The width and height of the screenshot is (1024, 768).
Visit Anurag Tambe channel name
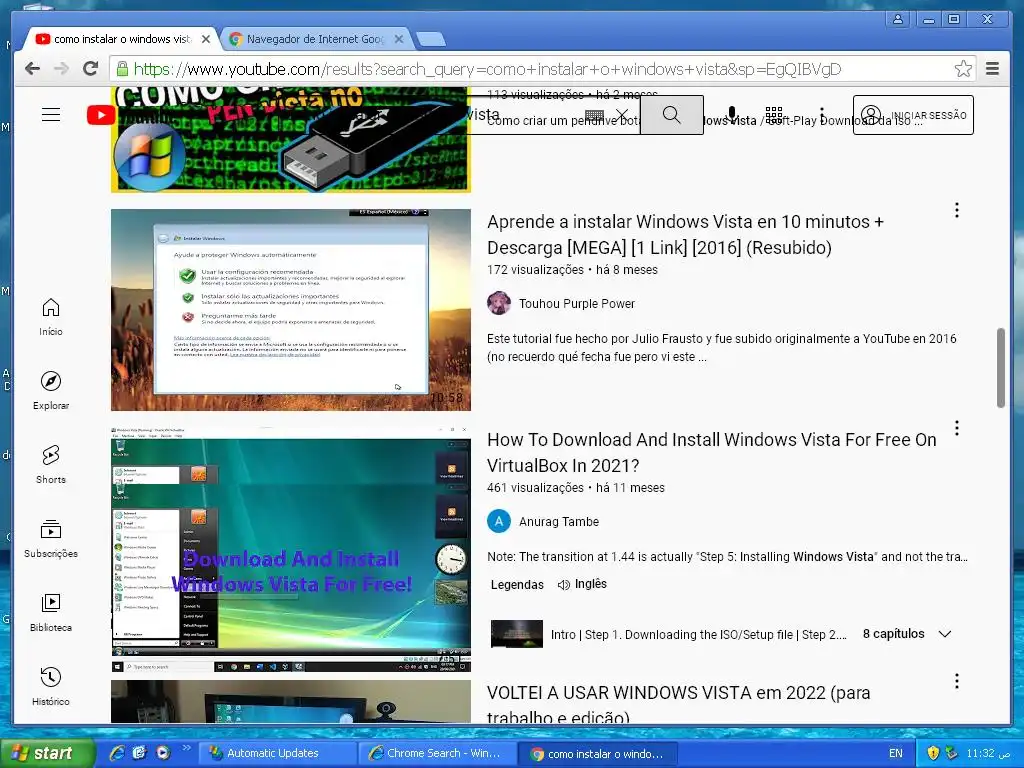[x=559, y=522]
